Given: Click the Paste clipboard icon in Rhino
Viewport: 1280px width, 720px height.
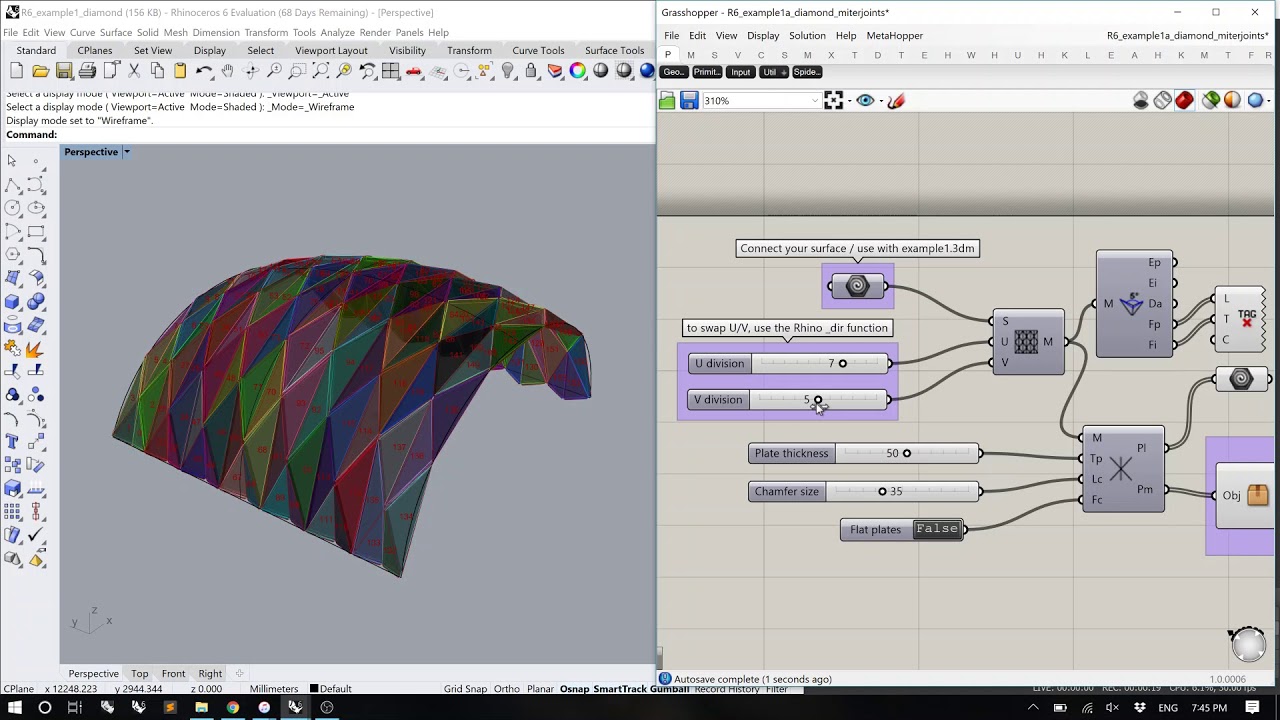Looking at the screenshot, I should pyautogui.click(x=180, y=71).
